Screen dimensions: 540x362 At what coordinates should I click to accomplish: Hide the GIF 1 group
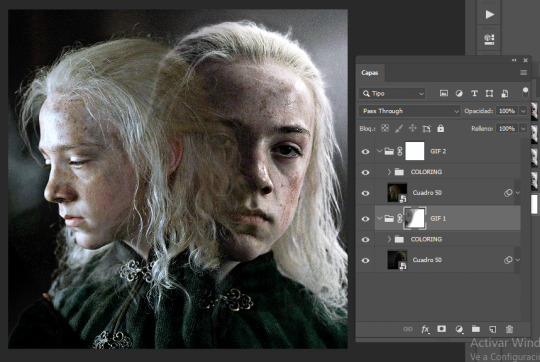[366, 219]
